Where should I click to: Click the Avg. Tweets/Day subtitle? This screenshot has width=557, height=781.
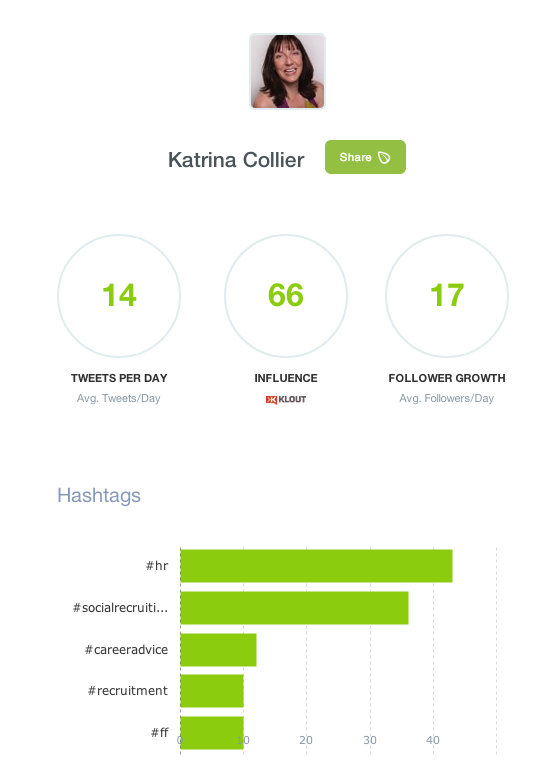119,398
